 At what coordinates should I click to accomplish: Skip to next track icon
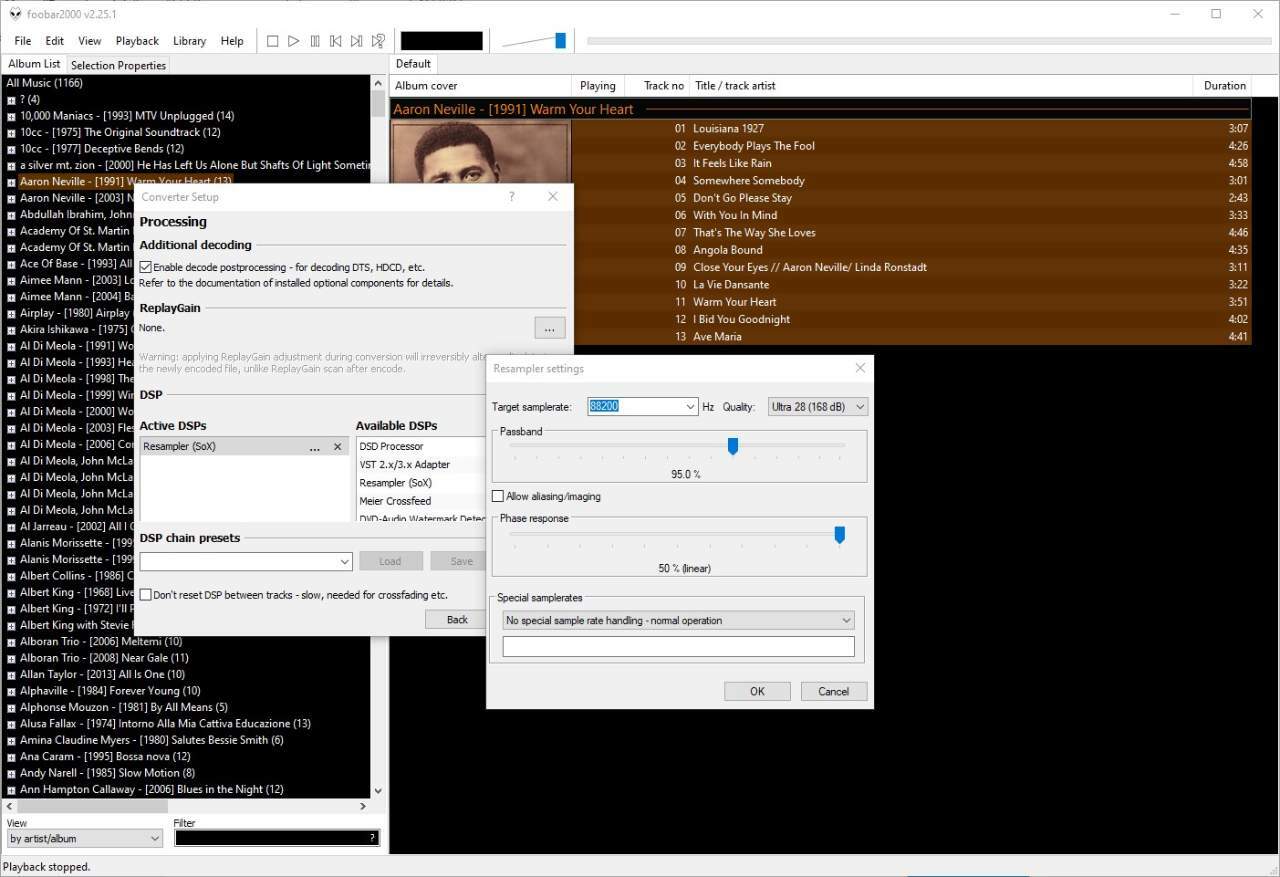tap(357, 41)
